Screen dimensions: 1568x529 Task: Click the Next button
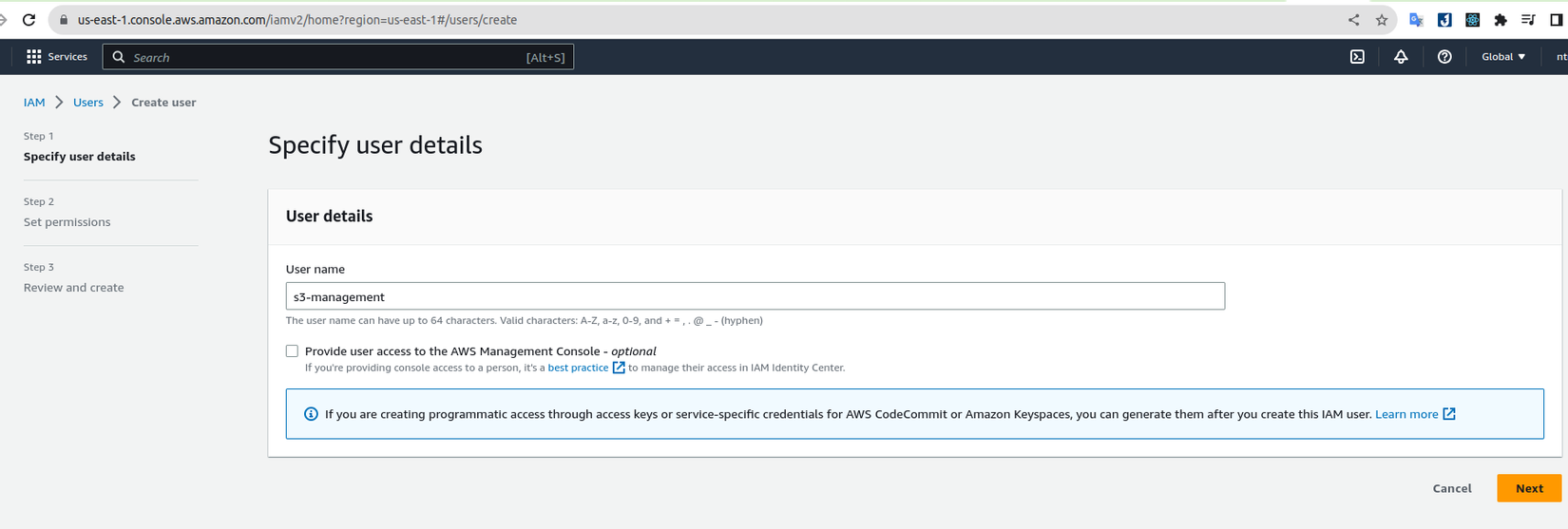click(x=1528, y=488)
